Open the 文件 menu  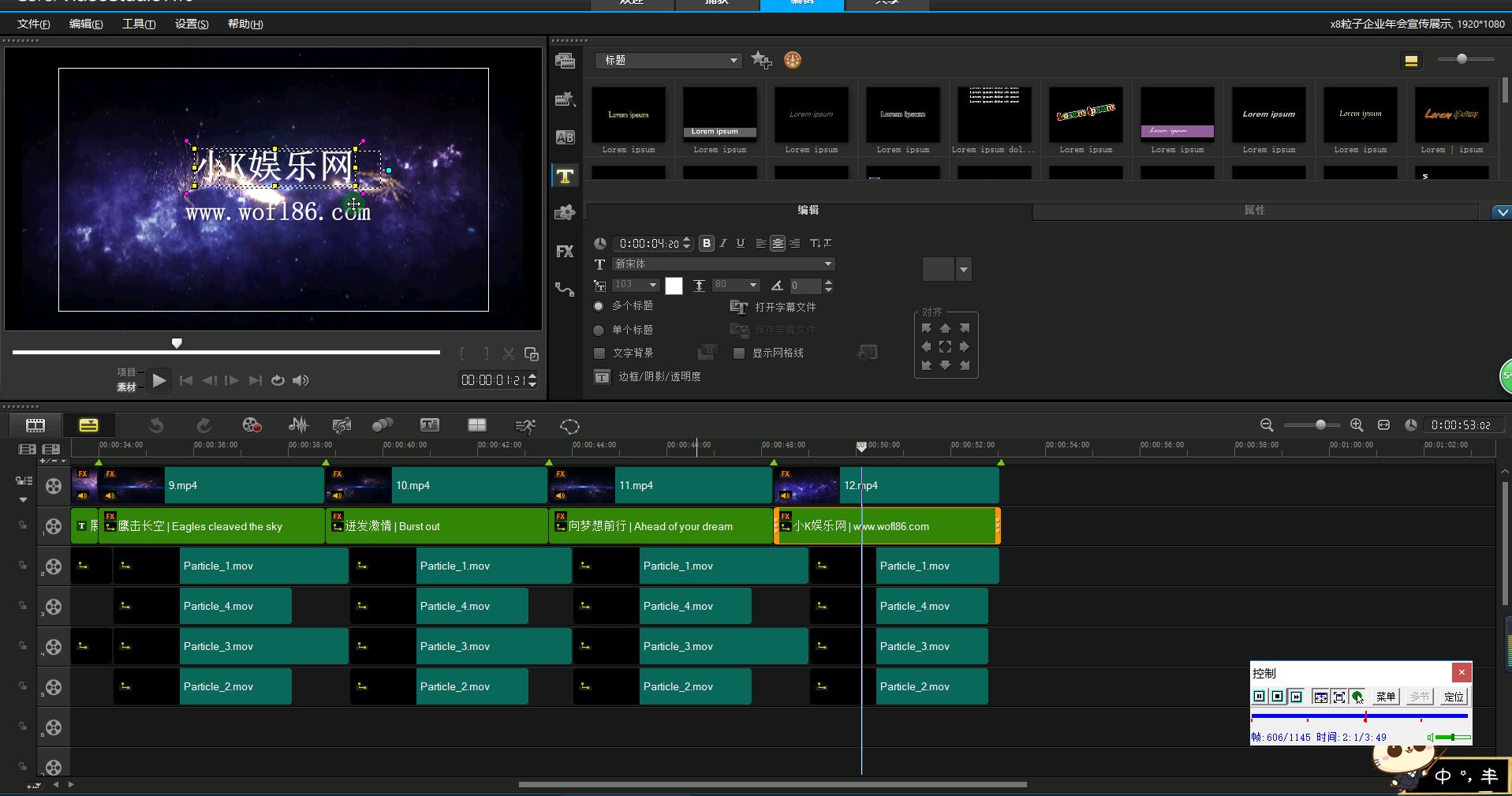[x=33, y=24]
